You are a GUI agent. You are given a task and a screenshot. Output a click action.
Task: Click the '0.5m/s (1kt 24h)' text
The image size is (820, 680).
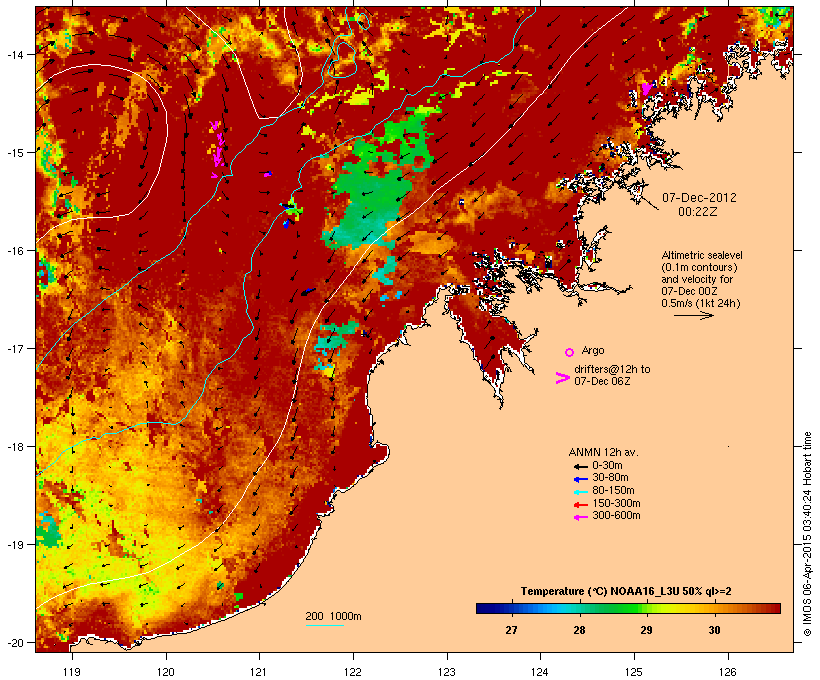pos(701,303)
